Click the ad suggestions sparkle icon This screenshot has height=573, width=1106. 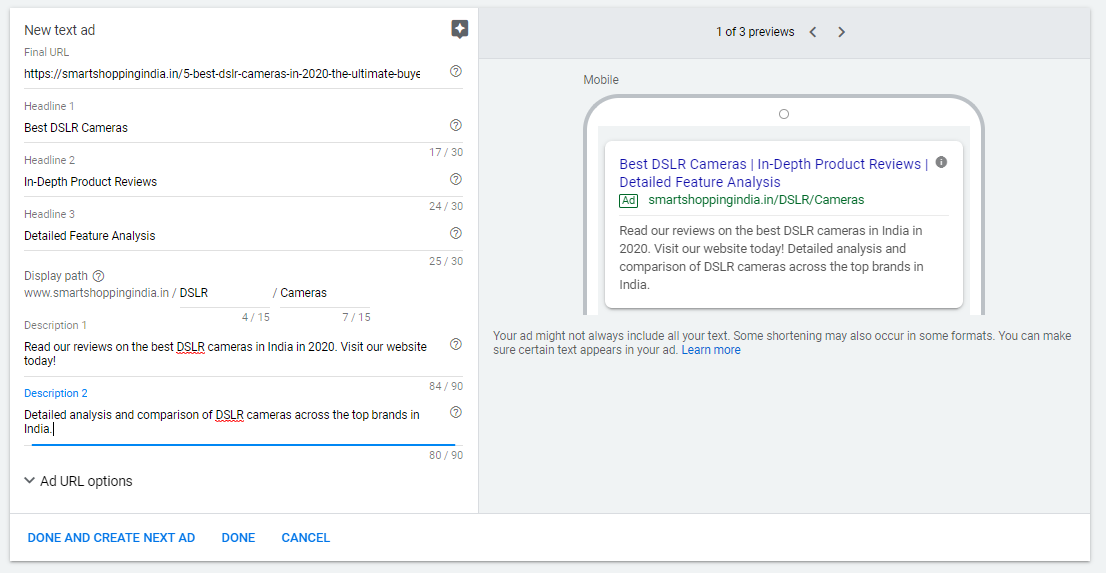click(x=459, y=30)
